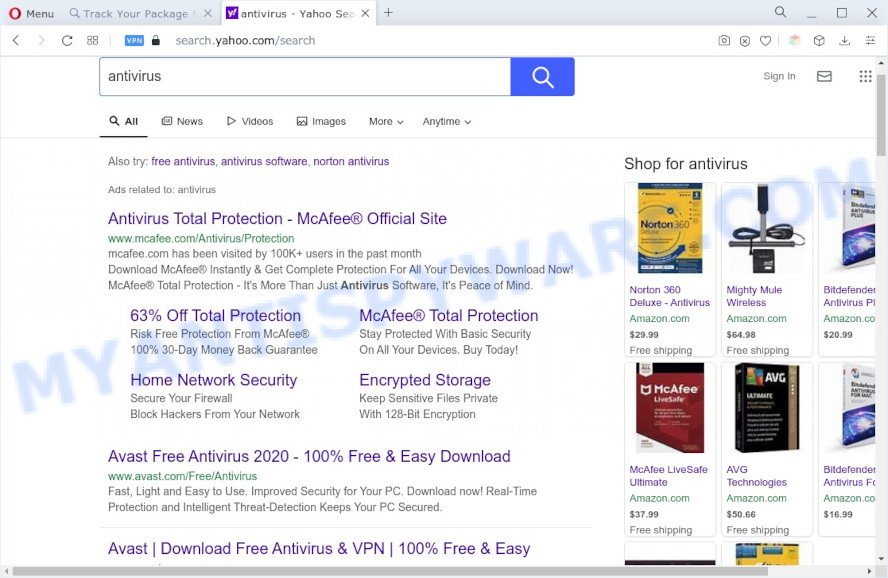Image resolution: width=888 pixels, height=578 pixels.
Task: Click the horizontal scrollbar at bottom
Action: point(390,571)
